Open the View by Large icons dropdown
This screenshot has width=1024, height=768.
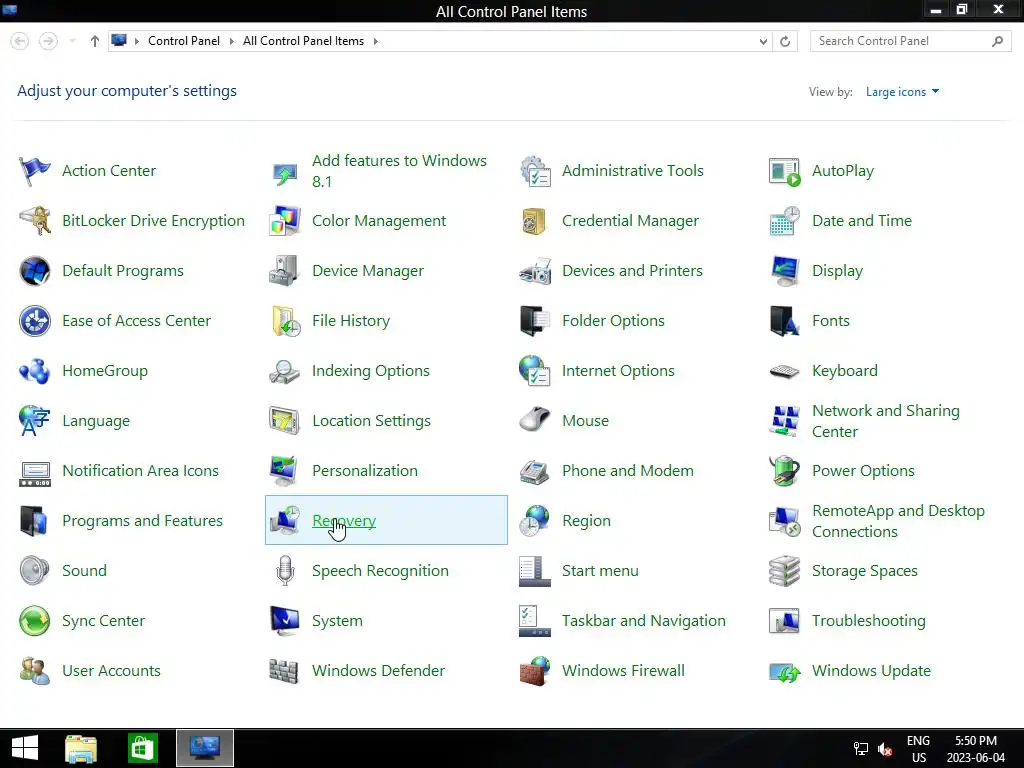point(902,92)
